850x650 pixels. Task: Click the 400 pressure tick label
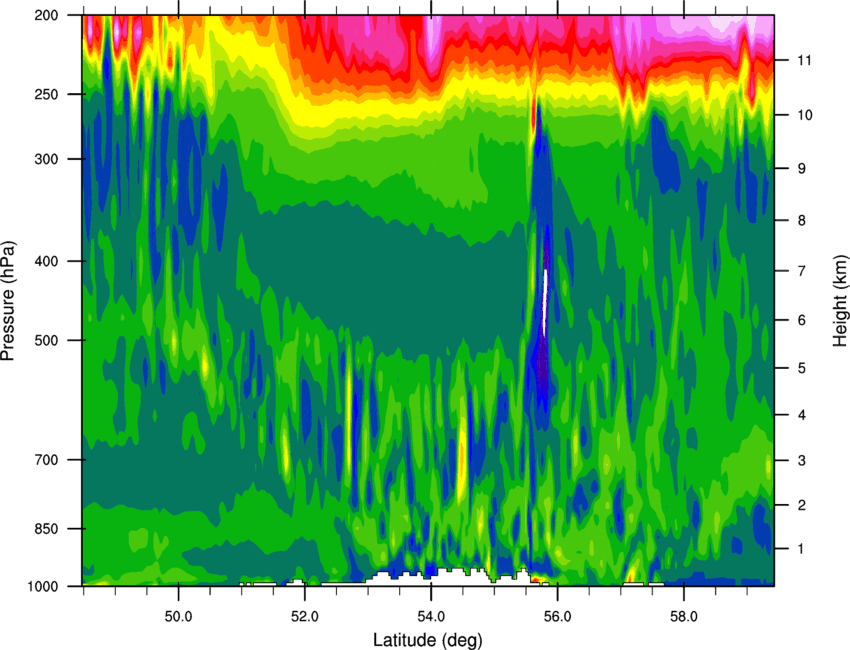tap(47, 261)
